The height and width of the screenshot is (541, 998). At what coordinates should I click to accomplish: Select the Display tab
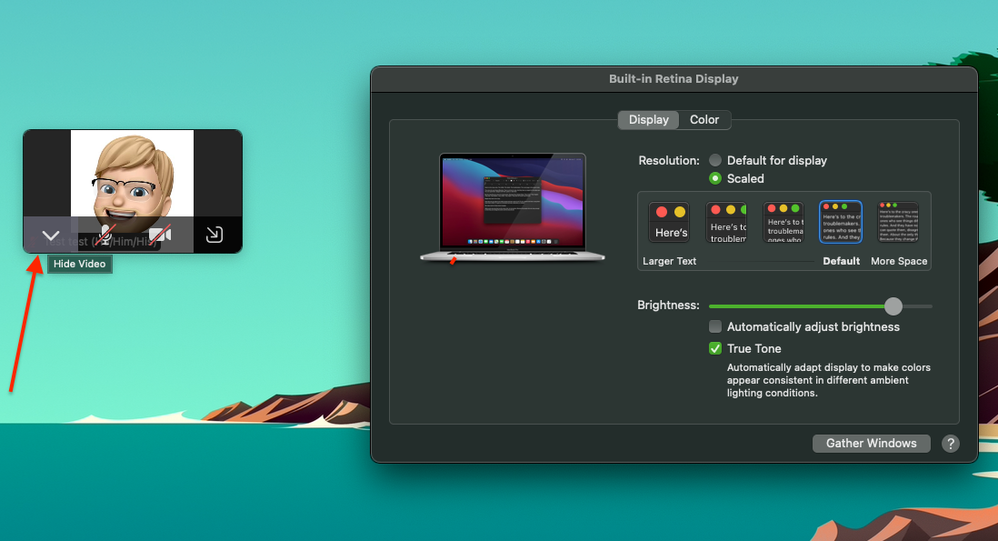click(648, 120)
